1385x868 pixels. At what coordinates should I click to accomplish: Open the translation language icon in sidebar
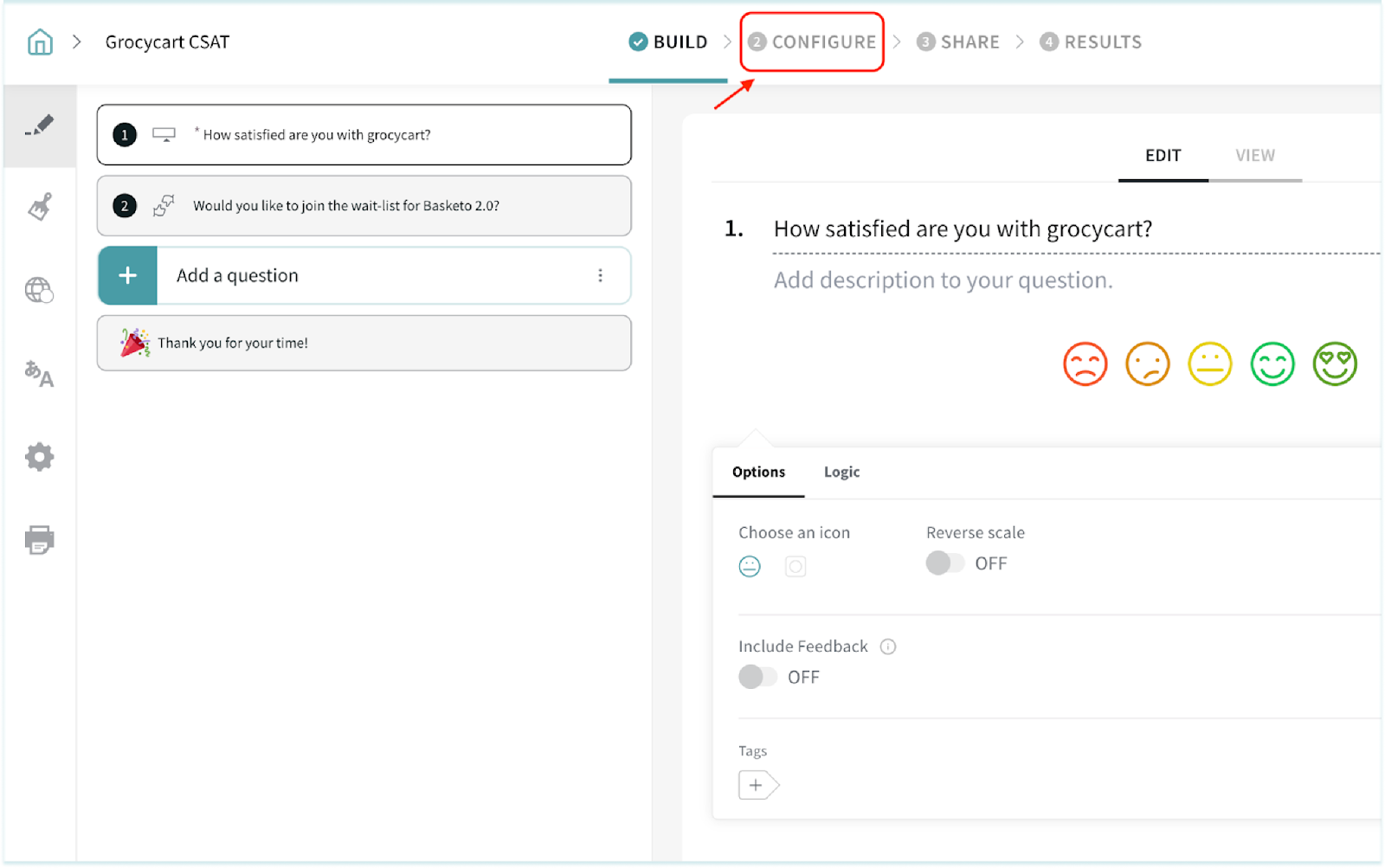39,374
